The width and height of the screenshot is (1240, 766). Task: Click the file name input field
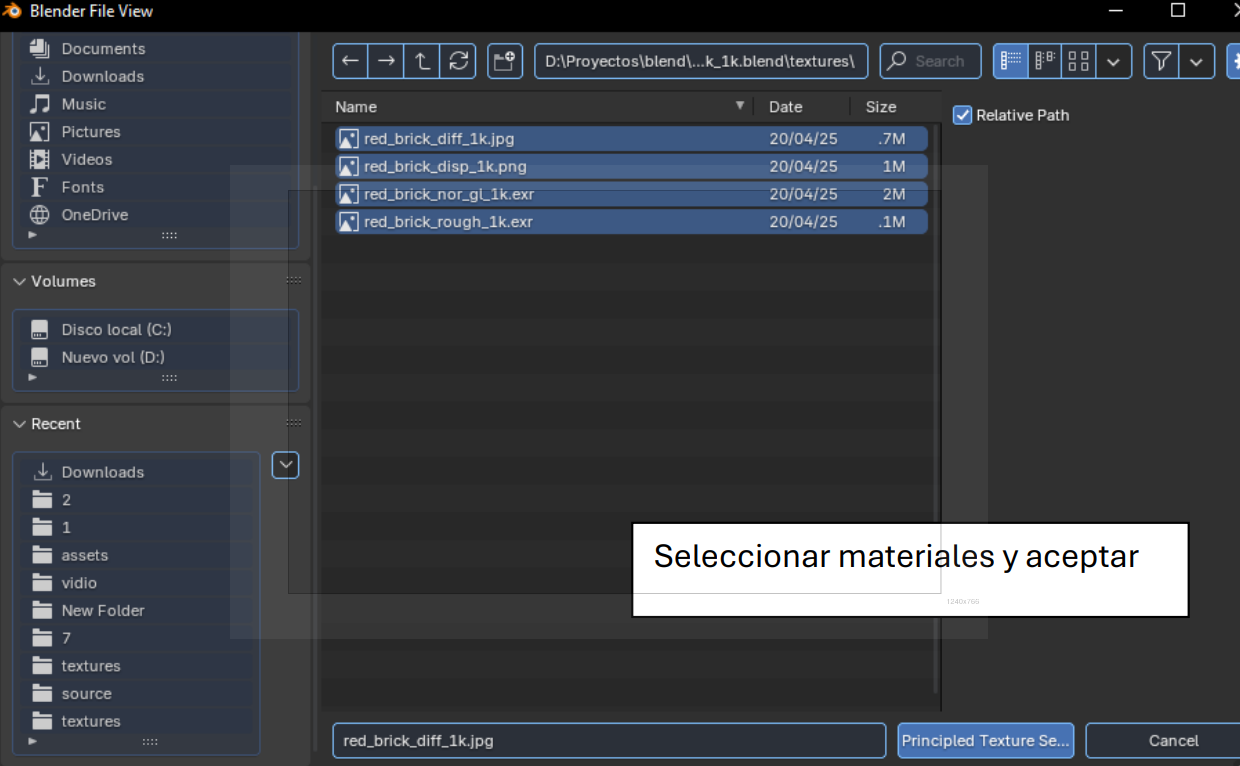click(x=608, y=740)
